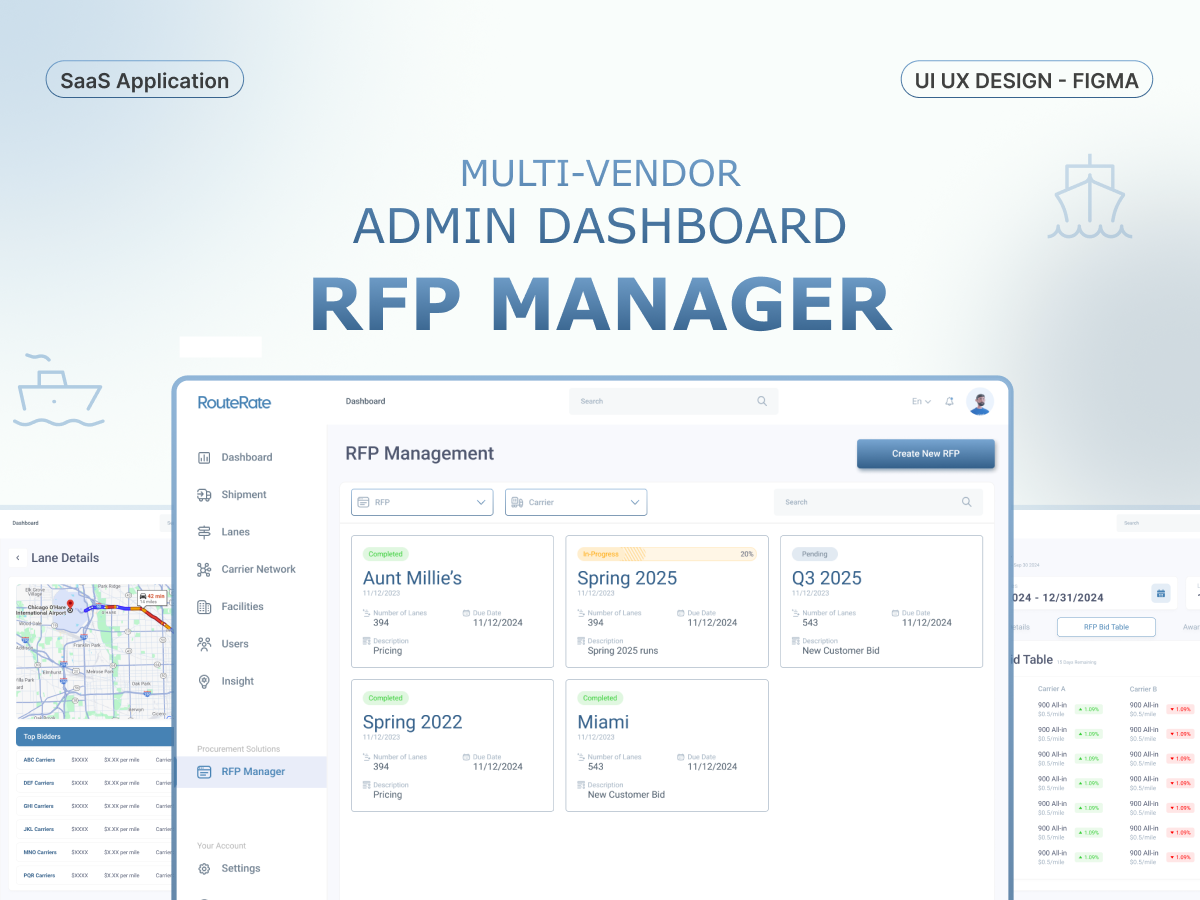The width and height of the screenshot is (1200, 900).
Task: Select RFP Manager in the sidebar
Action: point(252,772)
